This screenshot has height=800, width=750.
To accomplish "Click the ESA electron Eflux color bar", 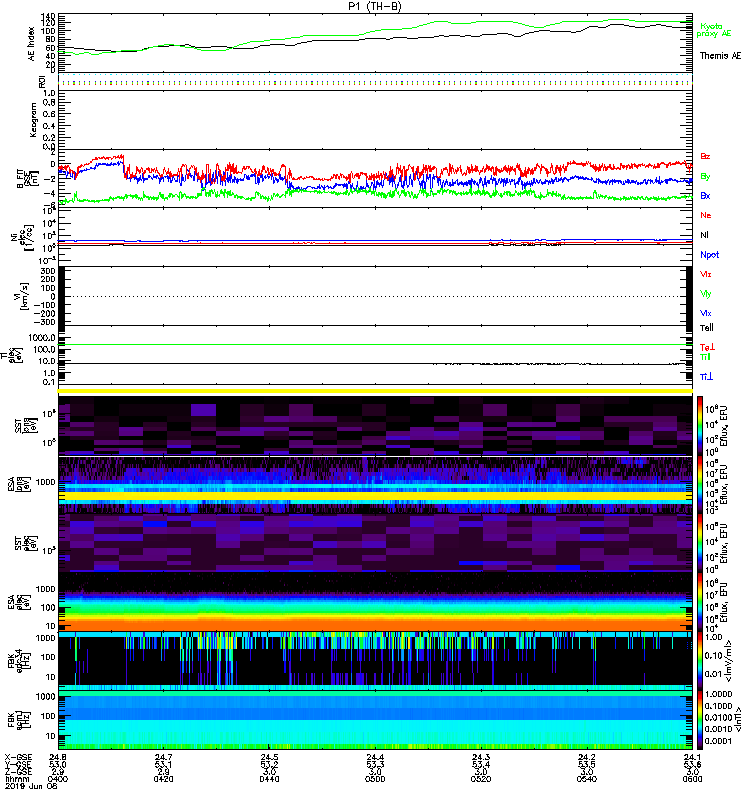I will point(700,602).
